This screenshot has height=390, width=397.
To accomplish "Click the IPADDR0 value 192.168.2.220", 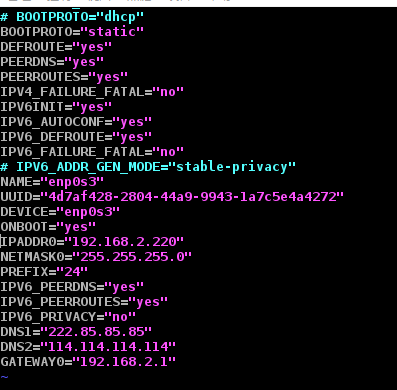I will tap(124, 242).
